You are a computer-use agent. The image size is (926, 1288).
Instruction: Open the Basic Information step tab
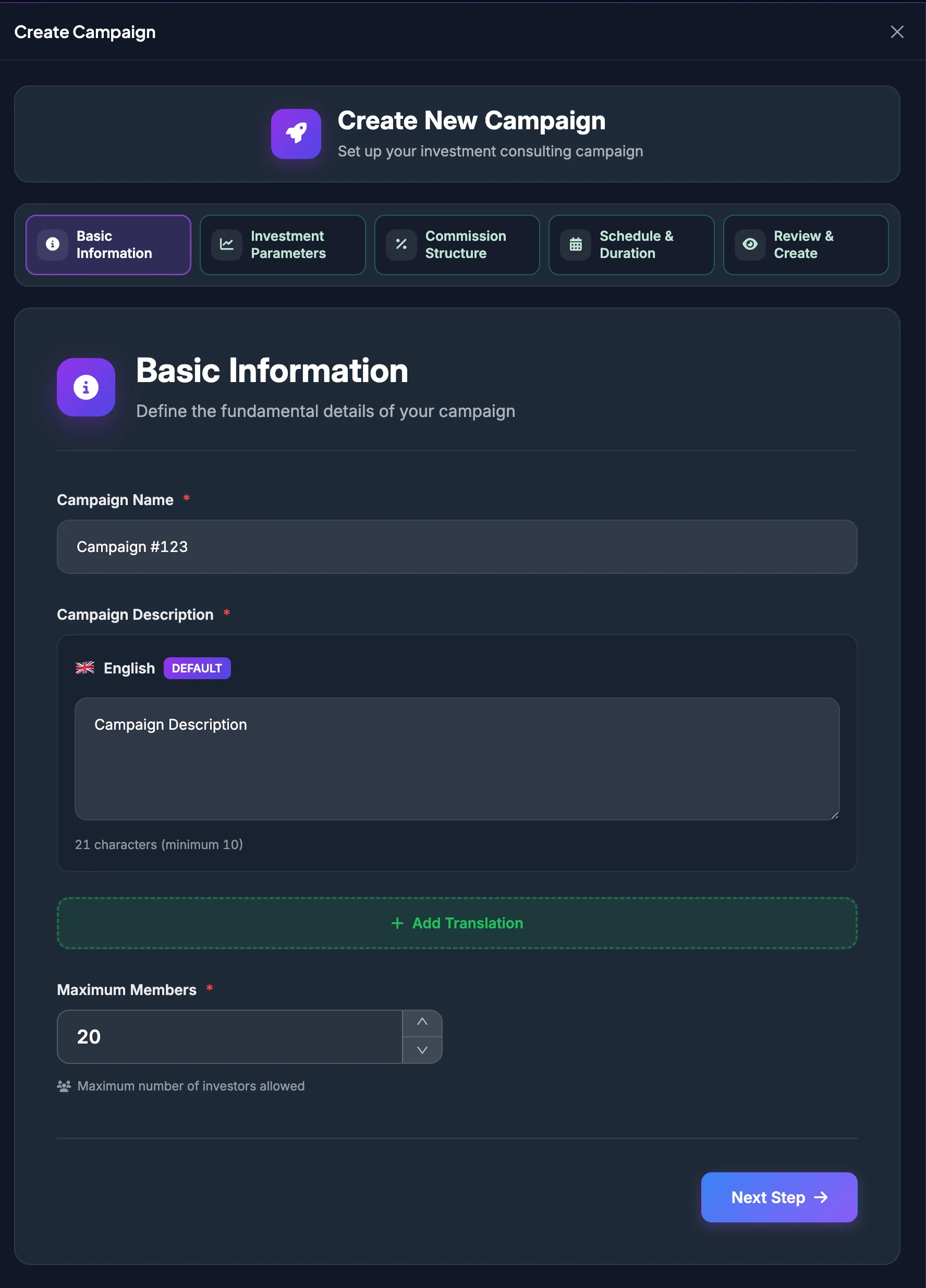click(108, 245)
